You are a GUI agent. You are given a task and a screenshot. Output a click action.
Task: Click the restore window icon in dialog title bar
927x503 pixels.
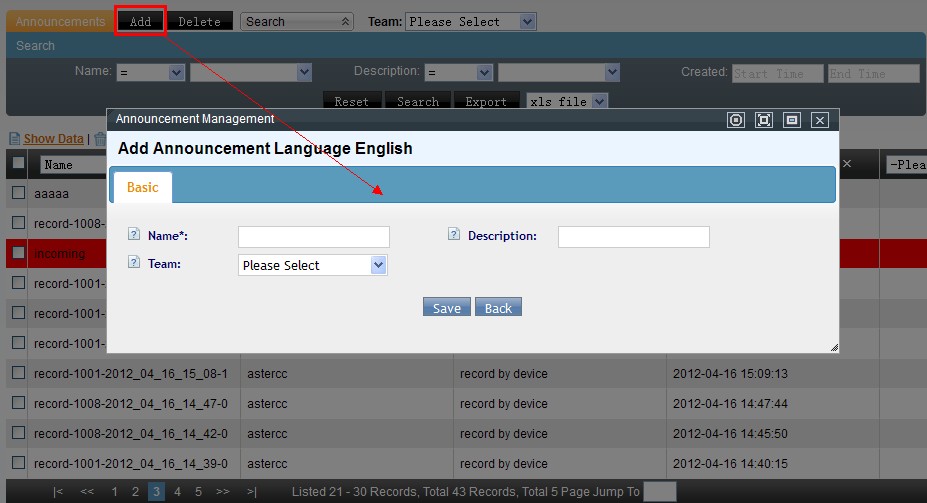(x=792, y=120)
